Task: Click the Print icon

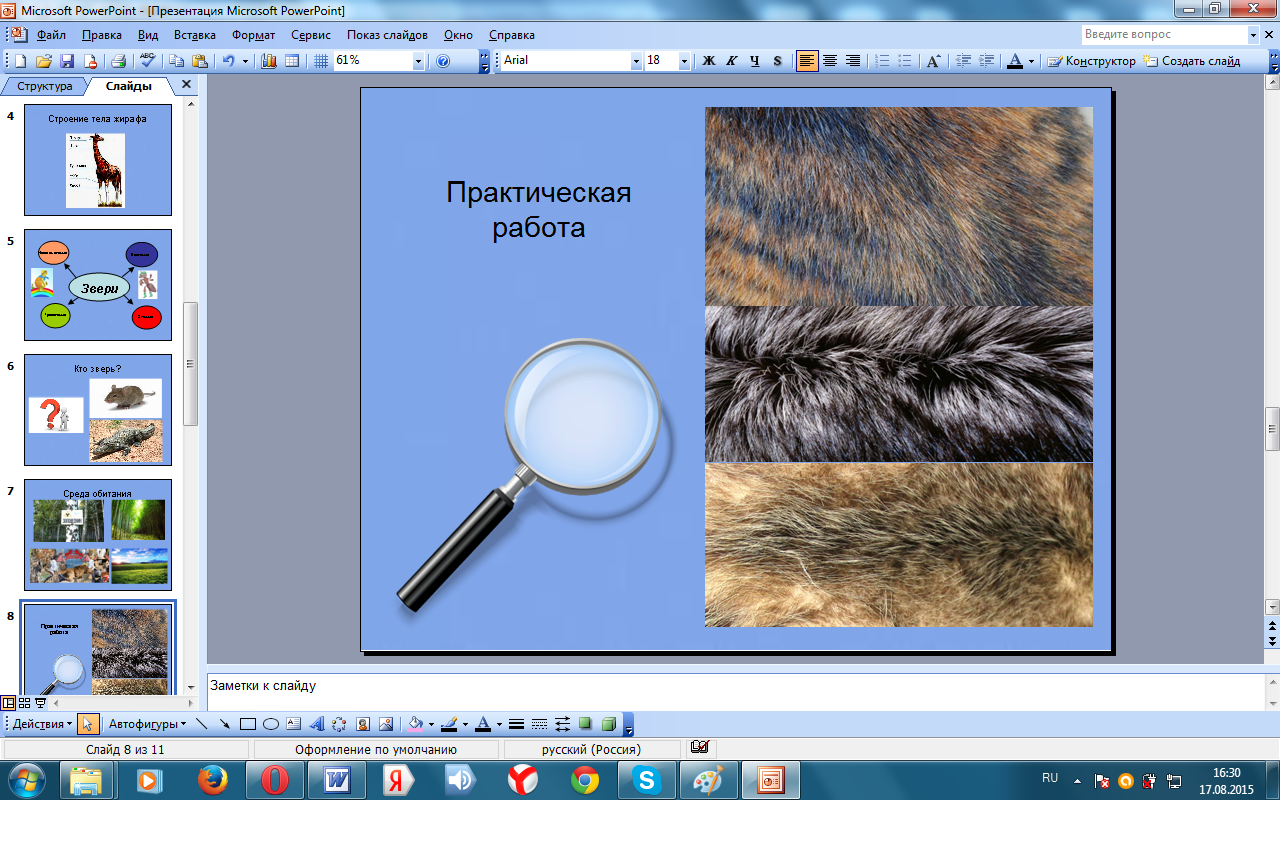Action: 118,61
